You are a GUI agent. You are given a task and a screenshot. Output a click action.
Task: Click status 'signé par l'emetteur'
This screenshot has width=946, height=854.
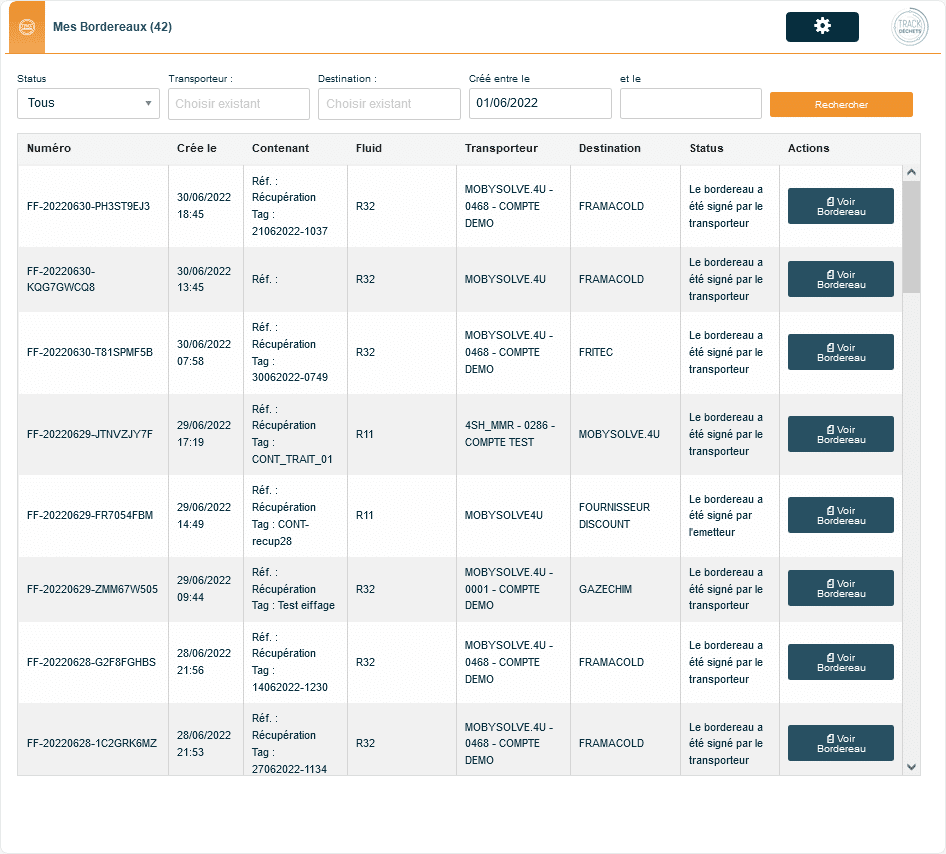coord(726,516)
